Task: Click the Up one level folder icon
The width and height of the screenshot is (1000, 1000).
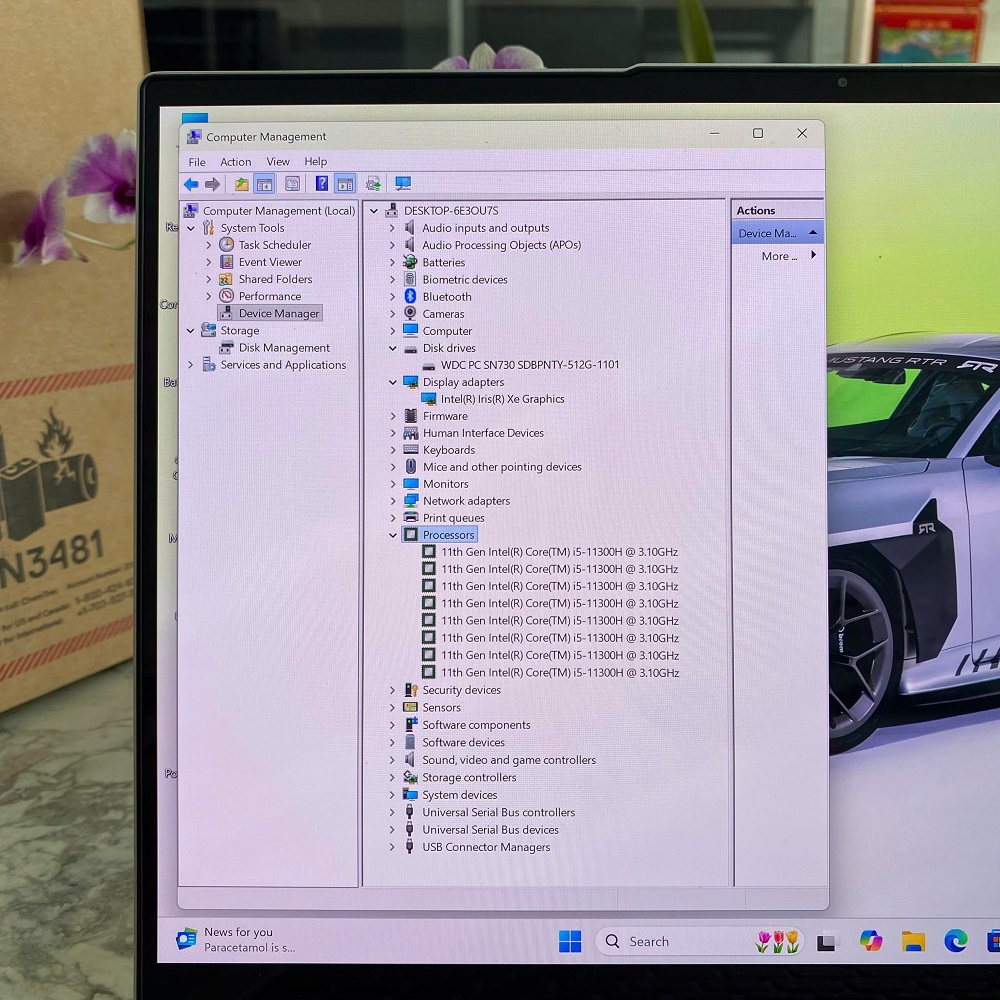Action: [242, 184]
